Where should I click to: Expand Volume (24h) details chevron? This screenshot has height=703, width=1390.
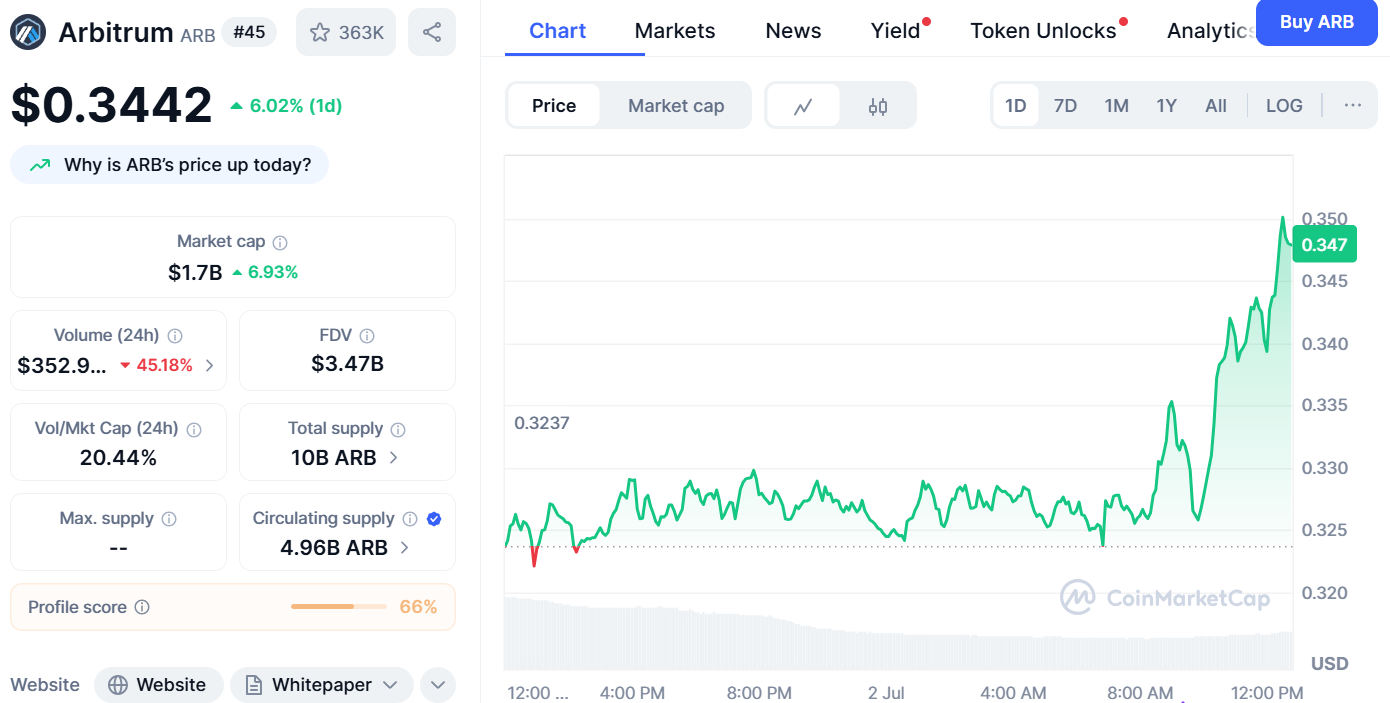209,366
